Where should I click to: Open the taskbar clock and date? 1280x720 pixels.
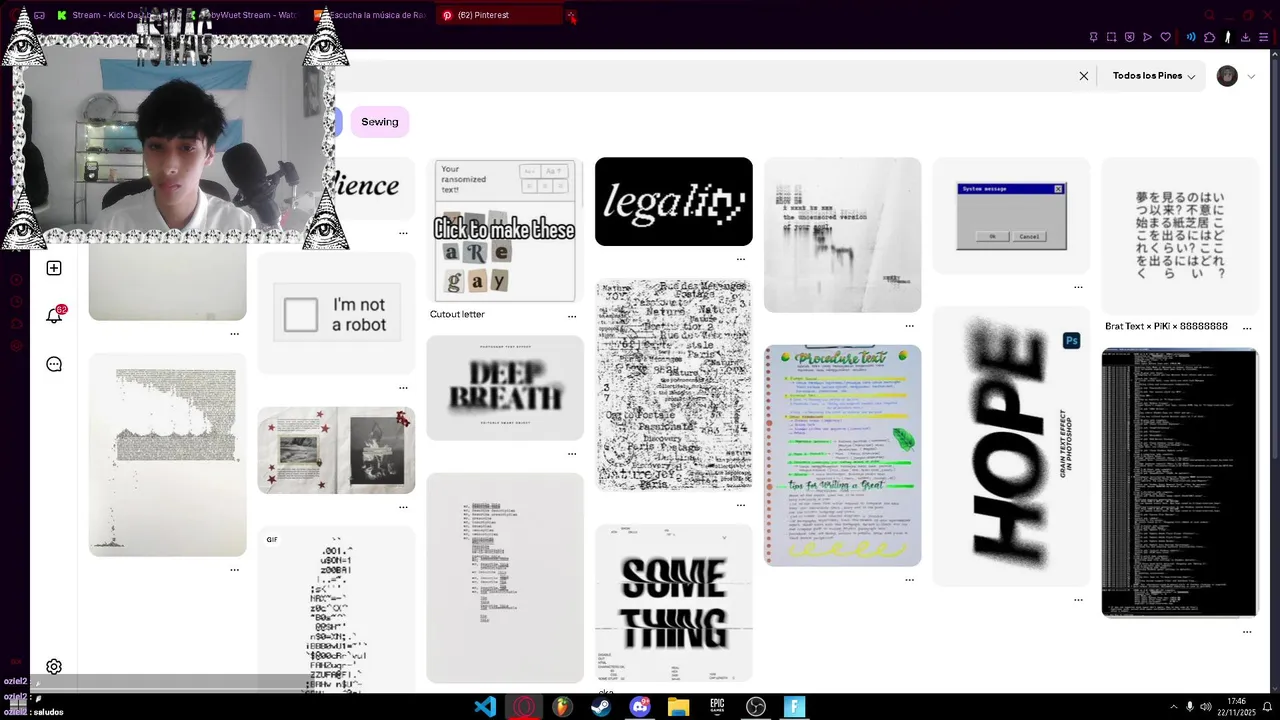coord(1236,707)
